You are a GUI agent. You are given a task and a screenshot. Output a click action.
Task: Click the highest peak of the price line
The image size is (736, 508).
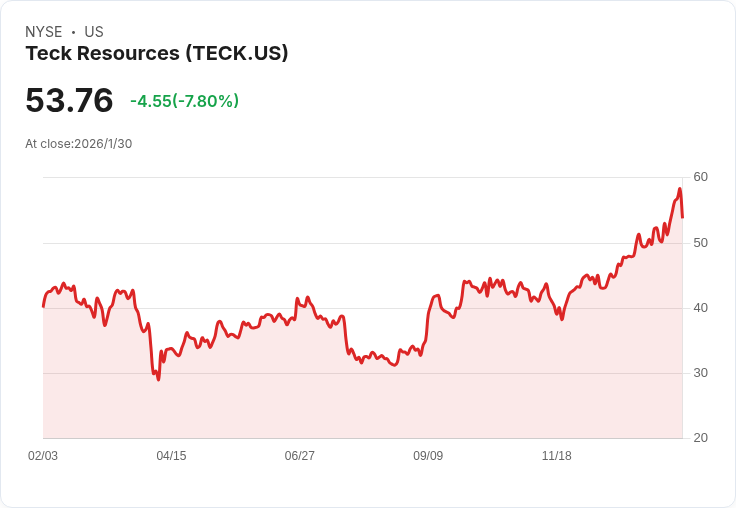(x=679, y=189)
